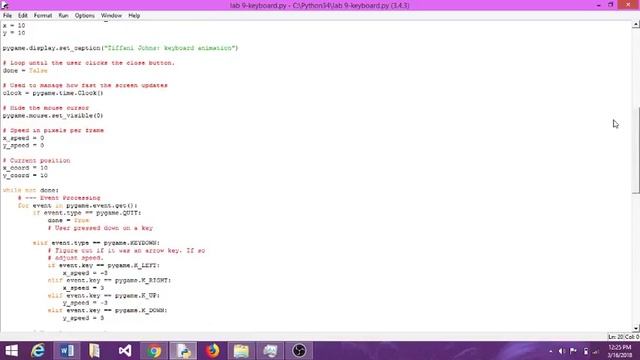640x360 pixels.
Task: Click the line 'x_speed = 0'
Action: pyautogui.click(x=23, y=138)
